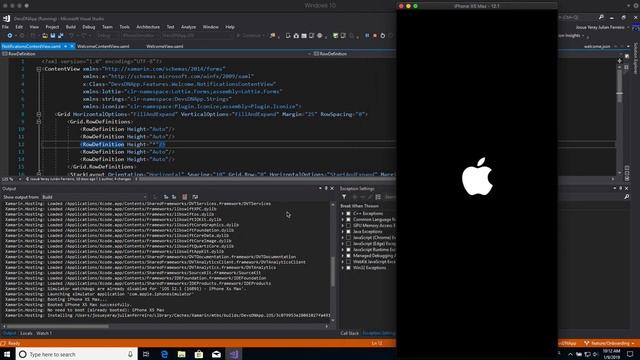Pin the Output panel with auto-hide icon
The image size is (640, 360).
[x=326, y=189]
